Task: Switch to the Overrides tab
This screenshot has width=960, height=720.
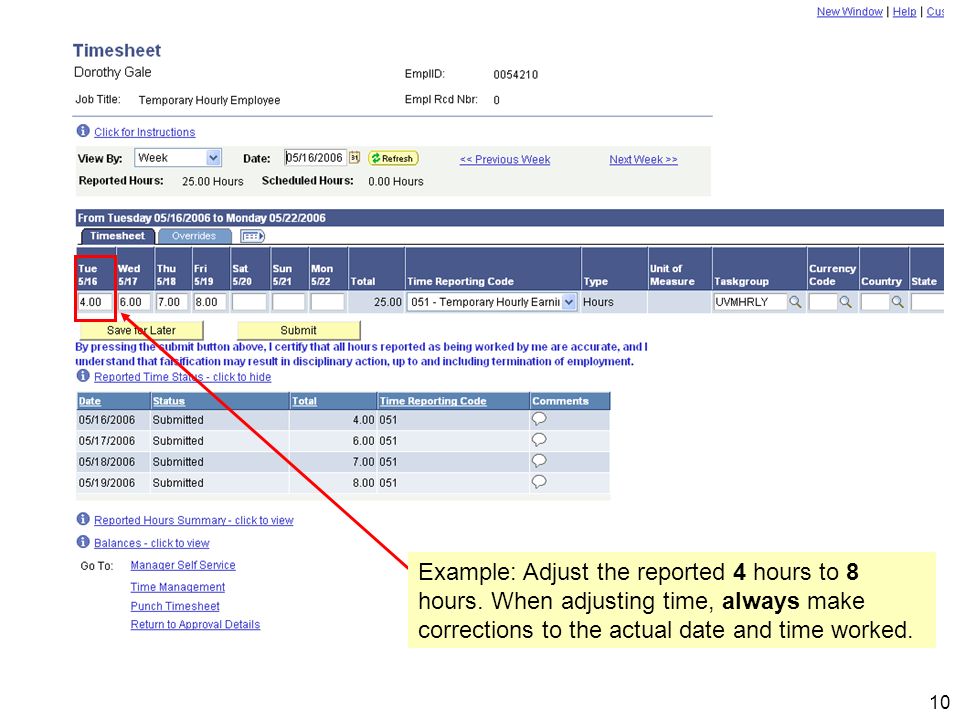Action: click(193, 236)
